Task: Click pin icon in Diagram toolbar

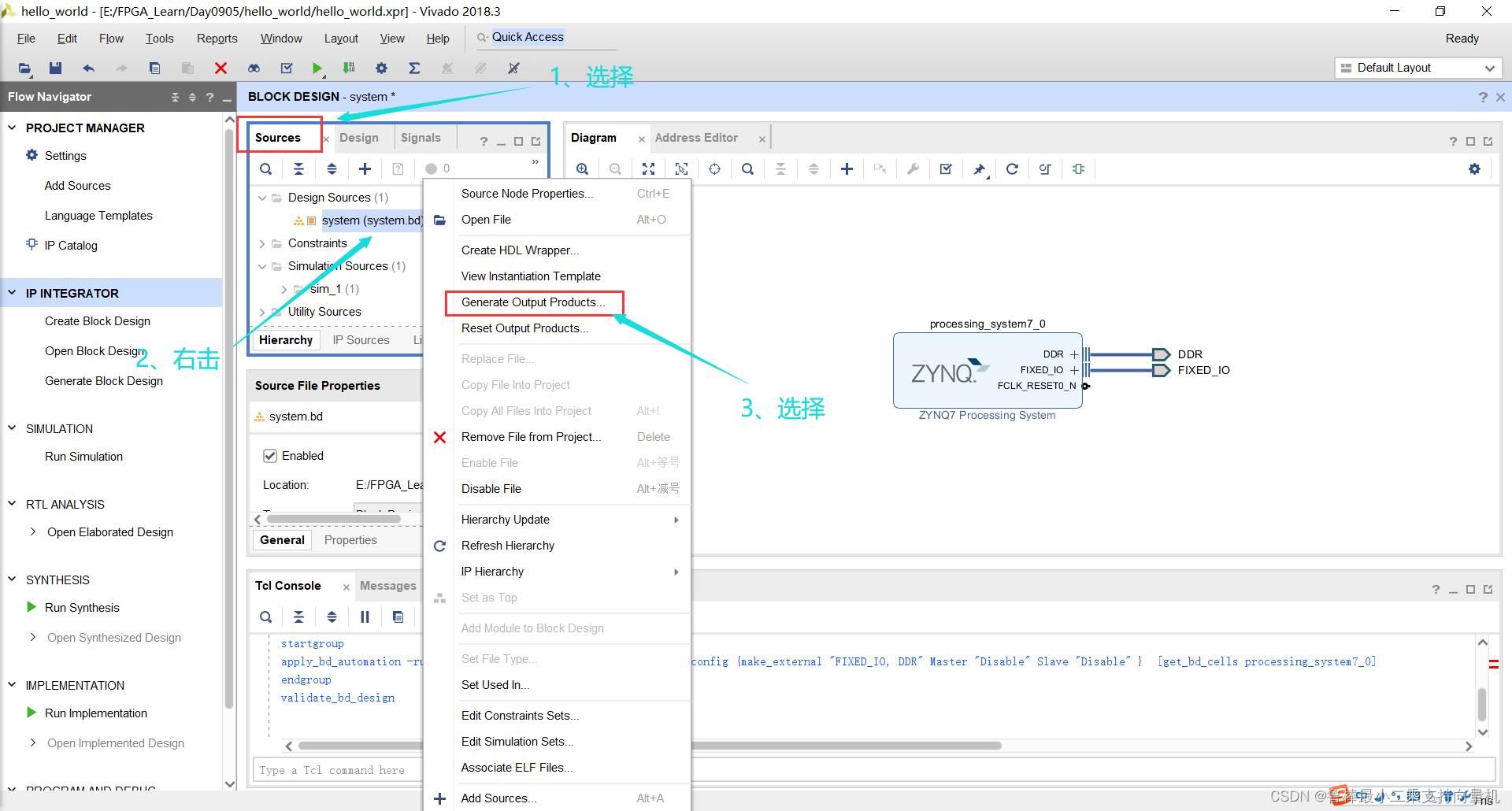Action: tap(979, 168)
